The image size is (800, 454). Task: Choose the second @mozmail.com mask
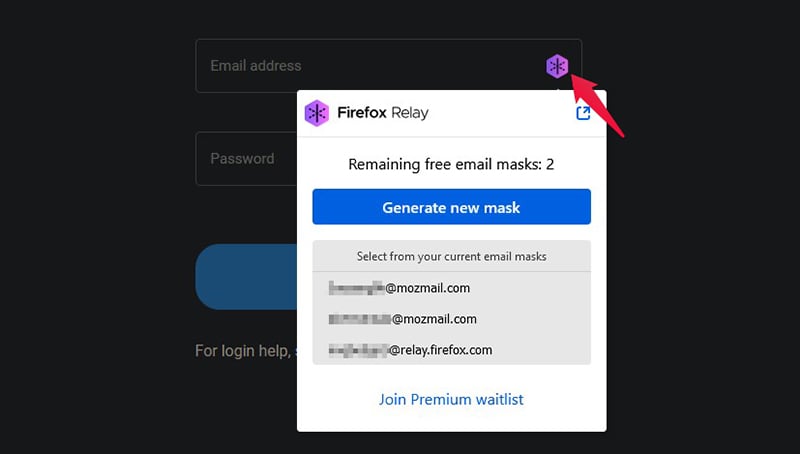[x=452, y=319]
